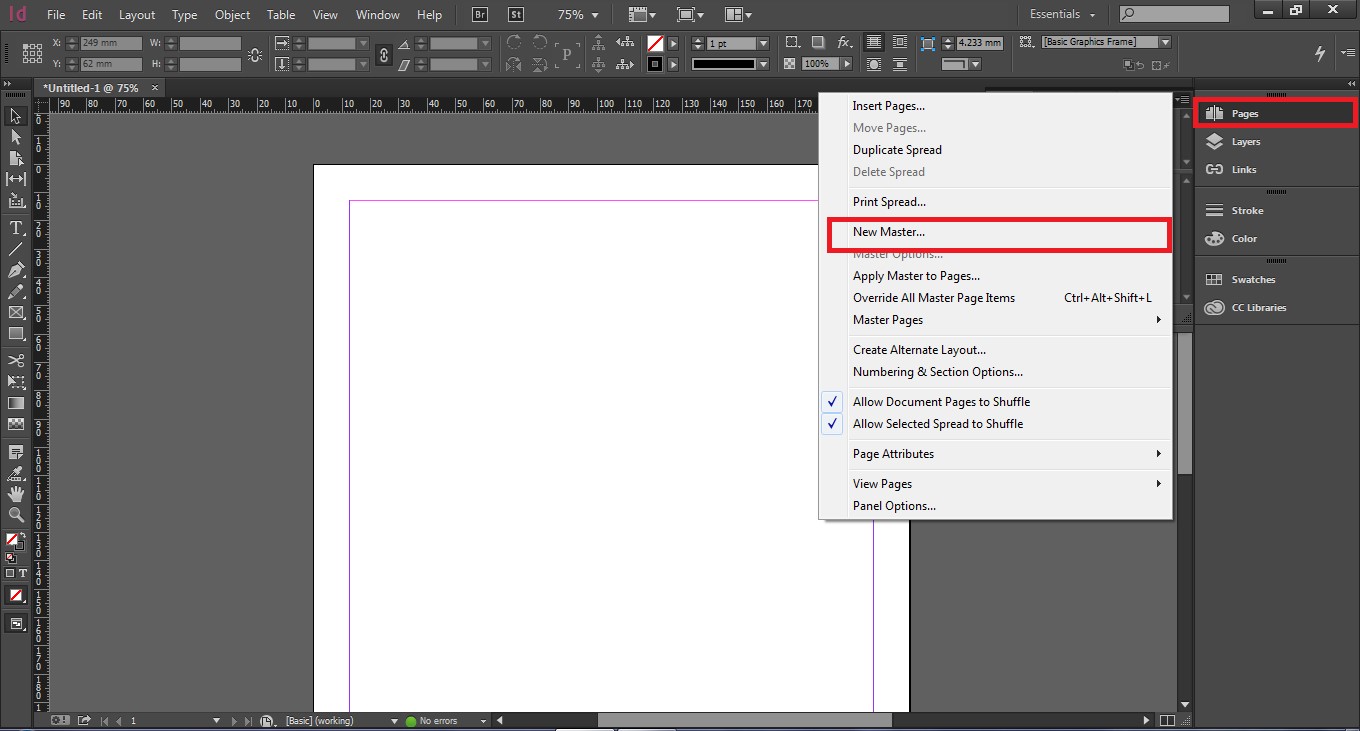Open the Object menu
Screen dimensions: 1360x731
tap(232, 15)
